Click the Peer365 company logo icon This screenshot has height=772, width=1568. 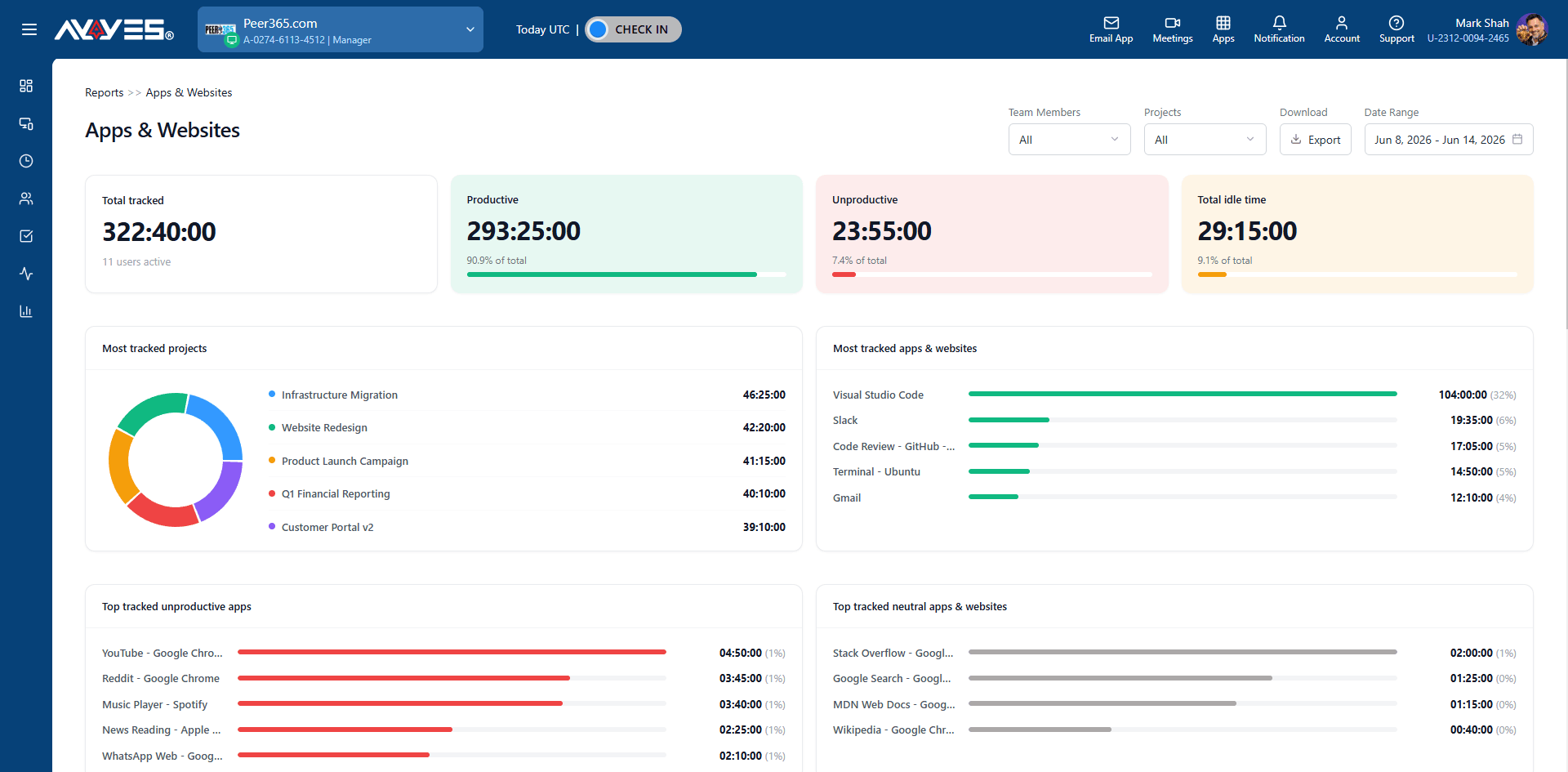pos(220,30)
